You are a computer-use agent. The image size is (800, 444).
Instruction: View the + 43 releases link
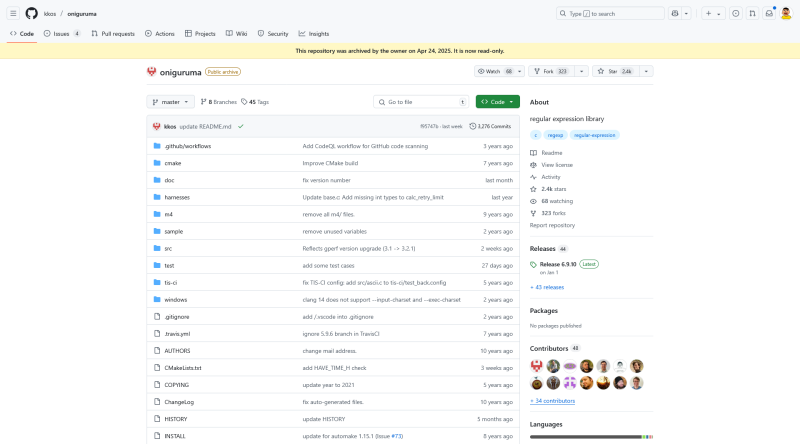pos(547,287)
